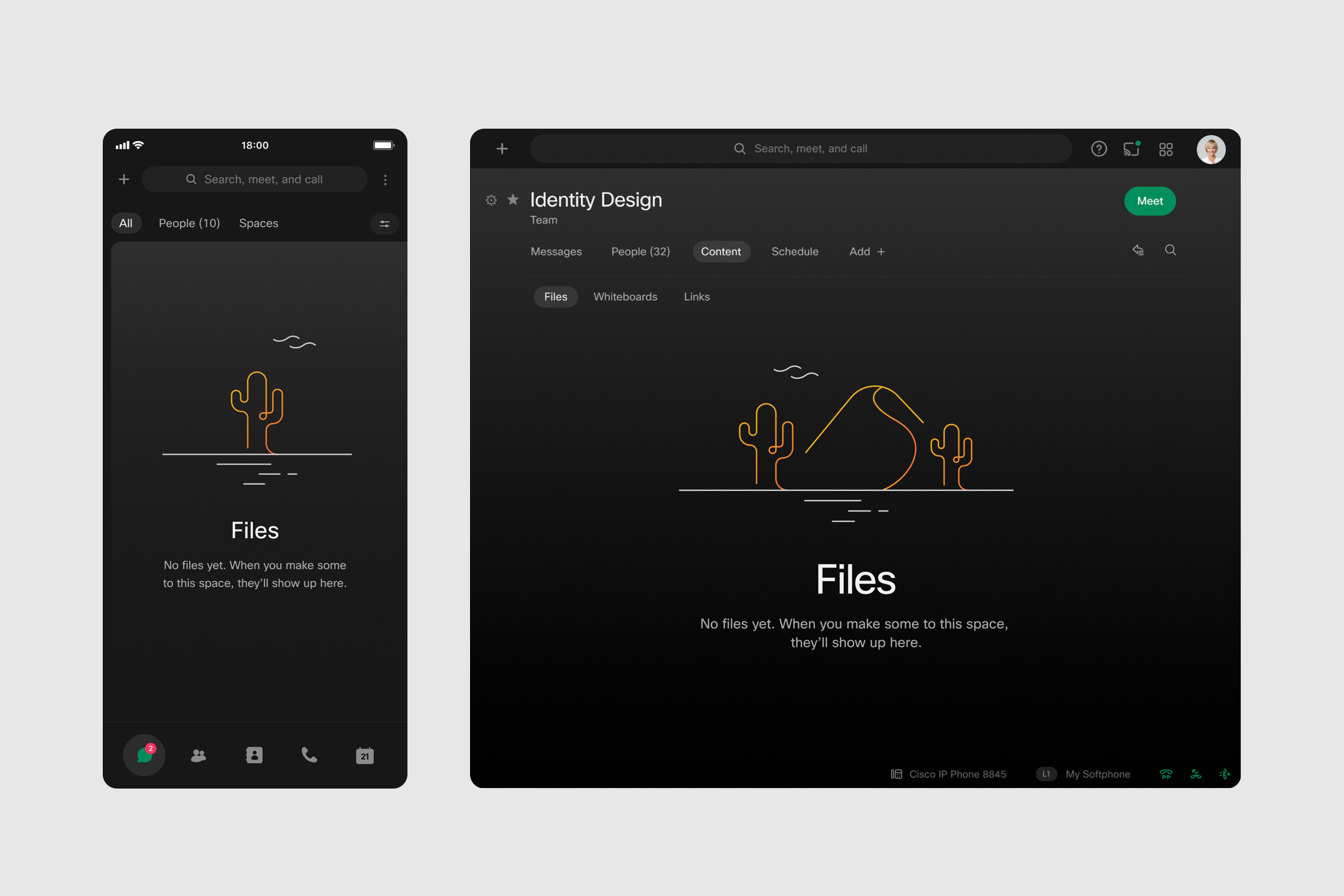
Task: Open the messaging tab with notification badge
Action: click(144, 755)
